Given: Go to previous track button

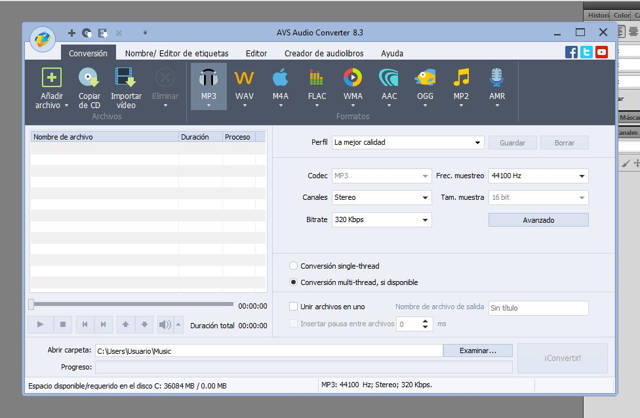Looking at the screenshot, I should pos(84,324).
